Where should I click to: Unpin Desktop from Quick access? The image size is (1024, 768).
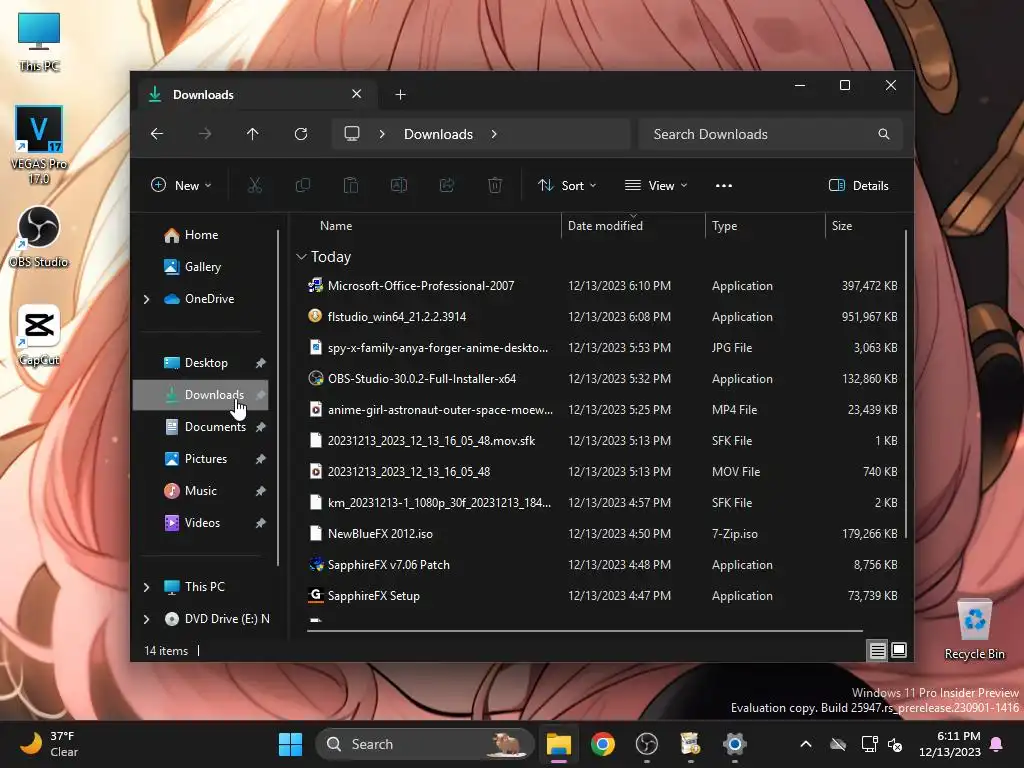[261, 363]
